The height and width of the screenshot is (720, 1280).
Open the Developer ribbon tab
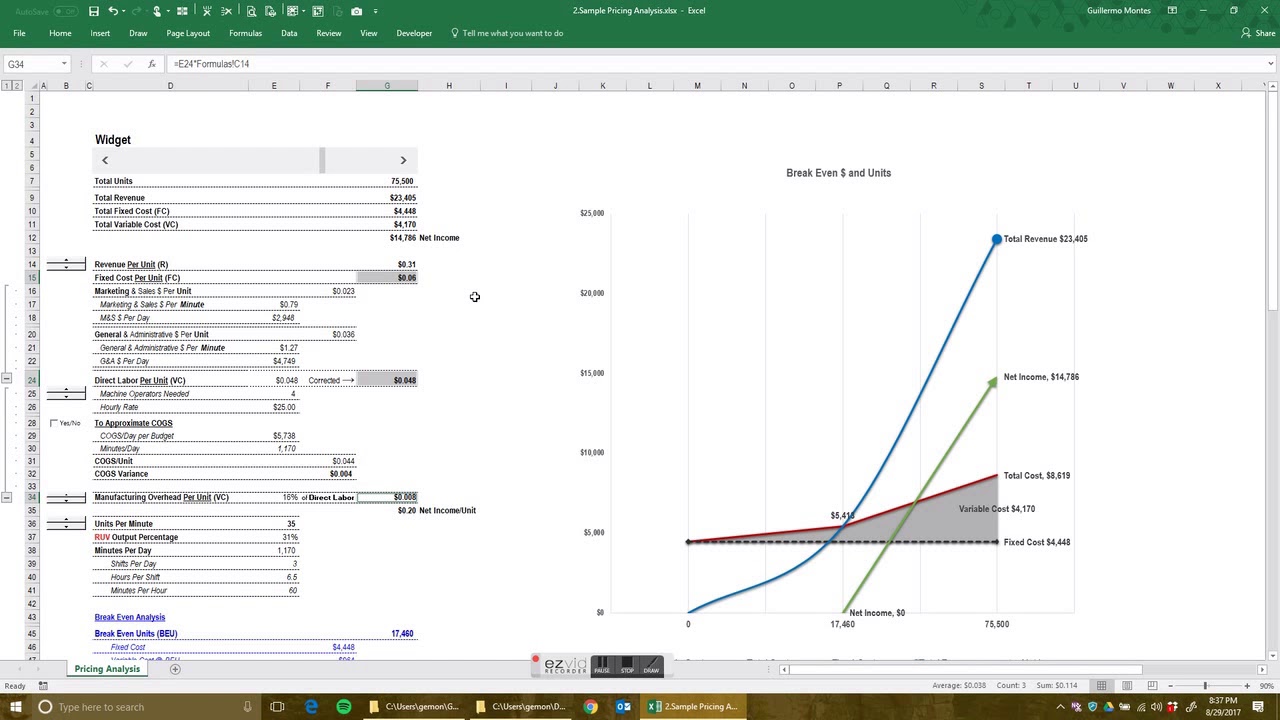click(x=414, y=33)
